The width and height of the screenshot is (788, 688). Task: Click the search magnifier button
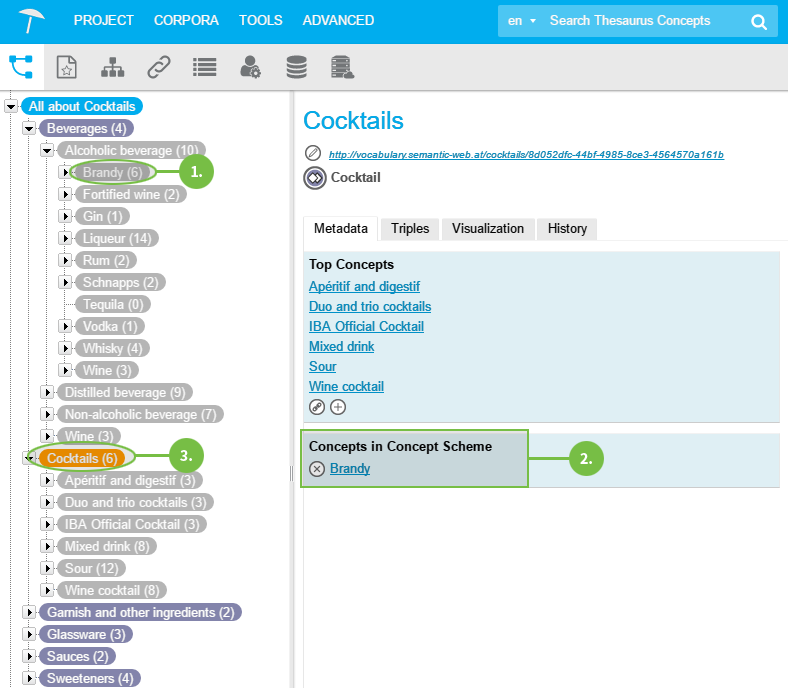point(759,21)
